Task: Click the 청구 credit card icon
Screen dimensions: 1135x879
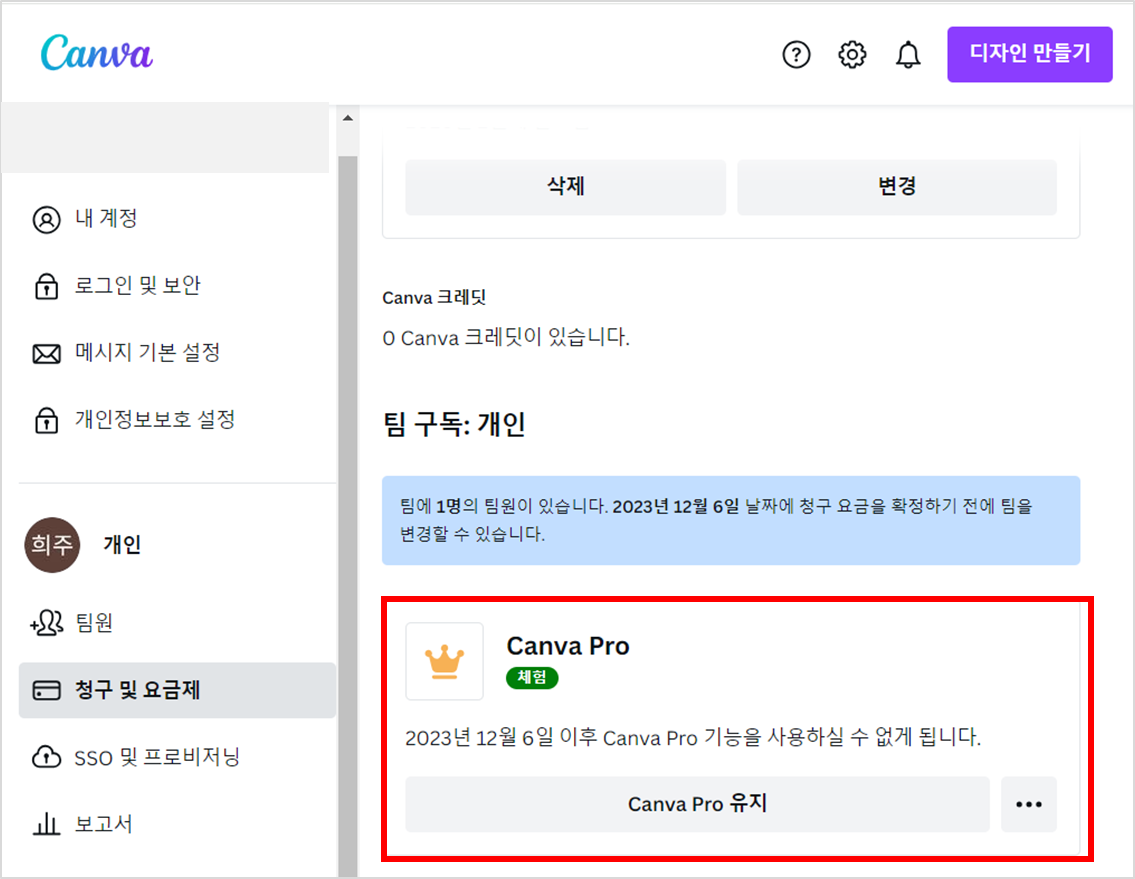Action: click(46, 690)
